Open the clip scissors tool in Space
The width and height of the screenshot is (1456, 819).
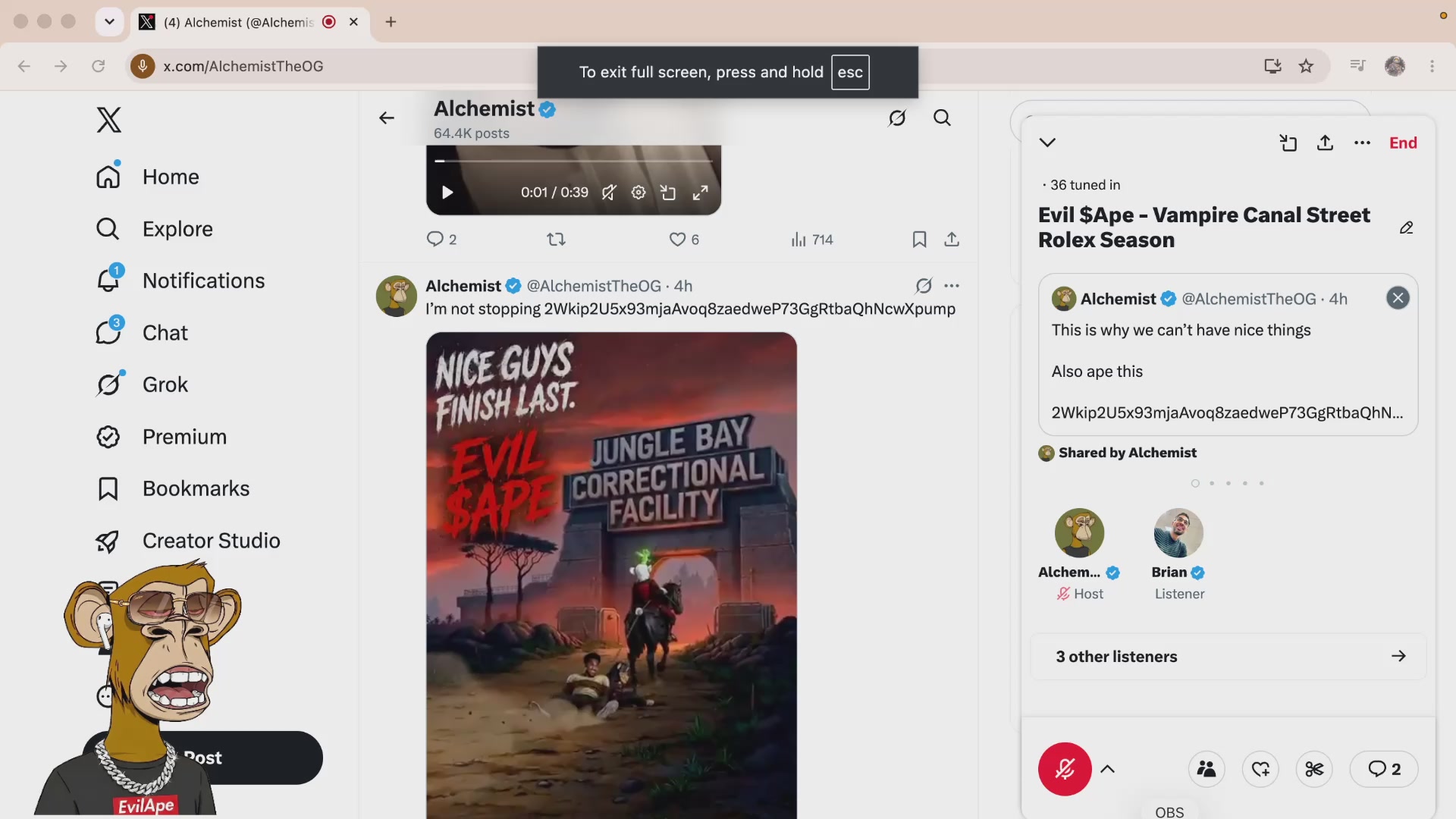(x=1314, y=769)
